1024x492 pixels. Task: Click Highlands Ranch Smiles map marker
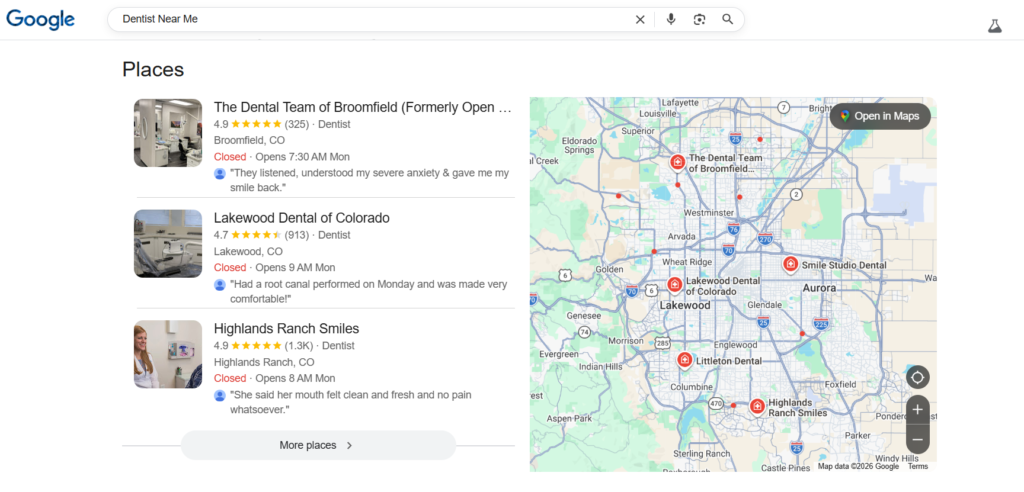[x=757, y=406]
